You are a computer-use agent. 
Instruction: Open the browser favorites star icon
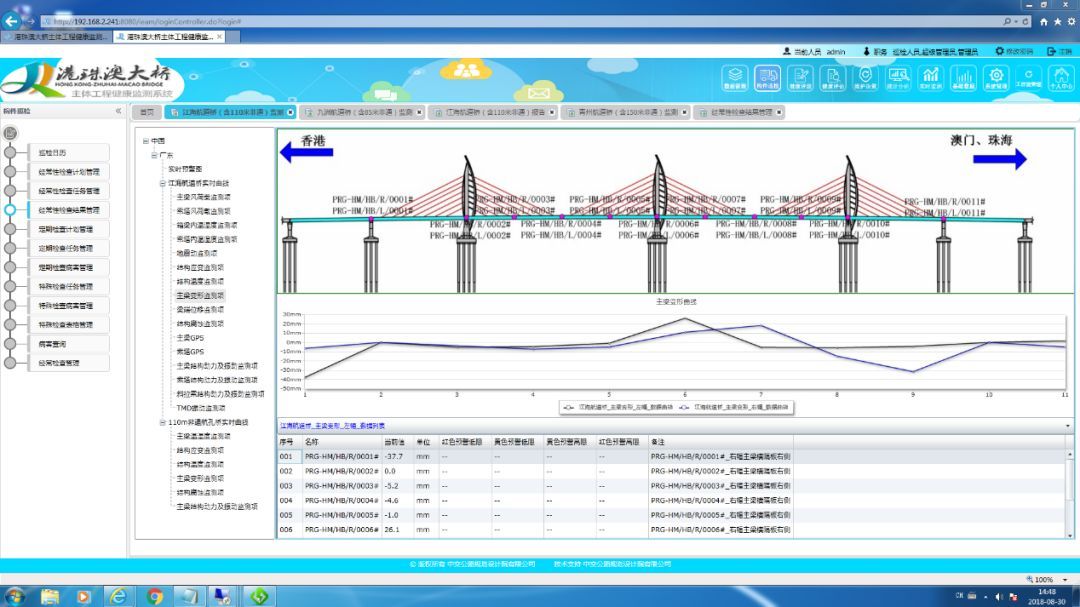[1057, 22]
